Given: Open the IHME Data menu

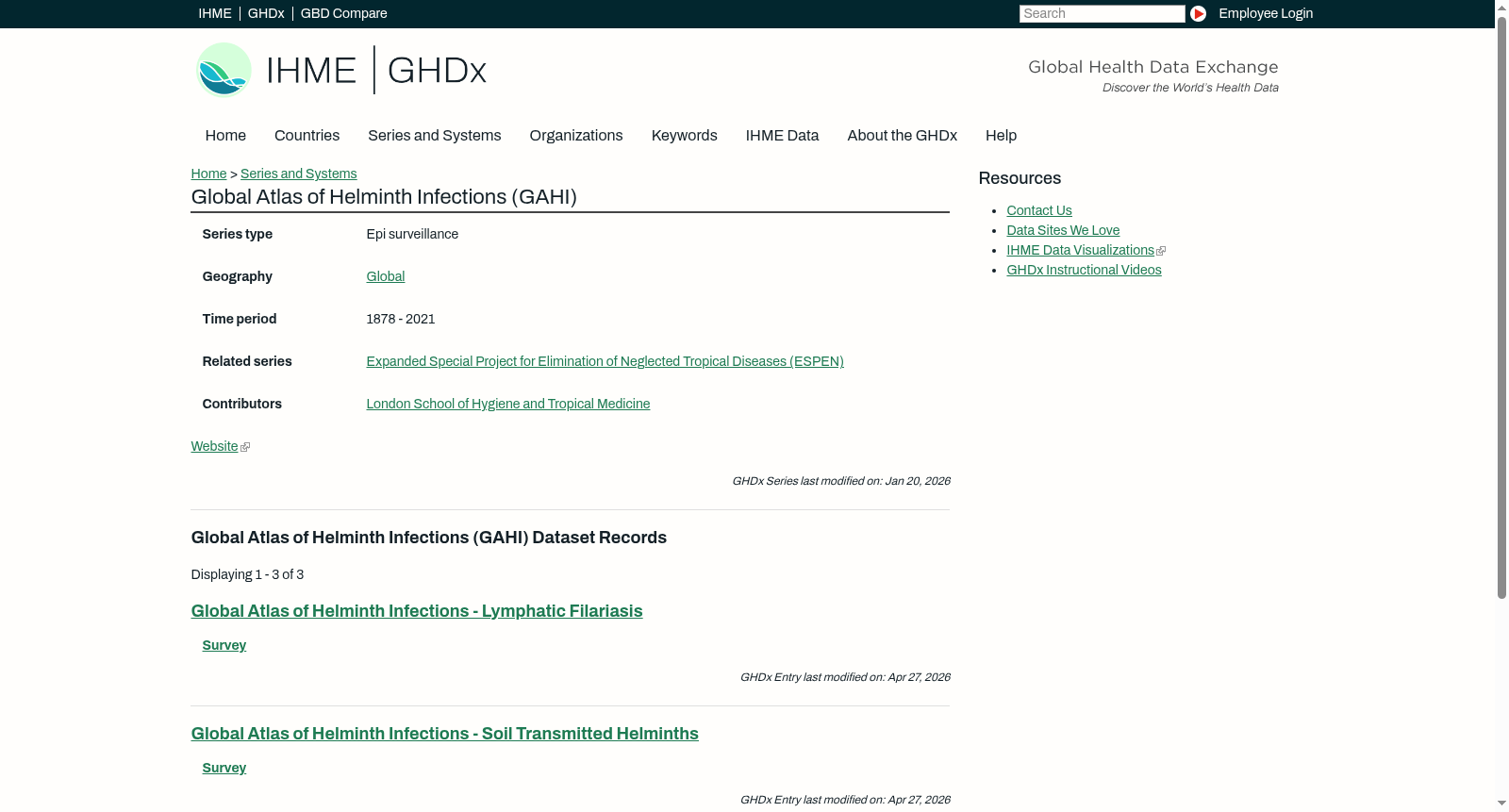Looking at the screenshot, I should pyautogui.click(x=782, y=135).
